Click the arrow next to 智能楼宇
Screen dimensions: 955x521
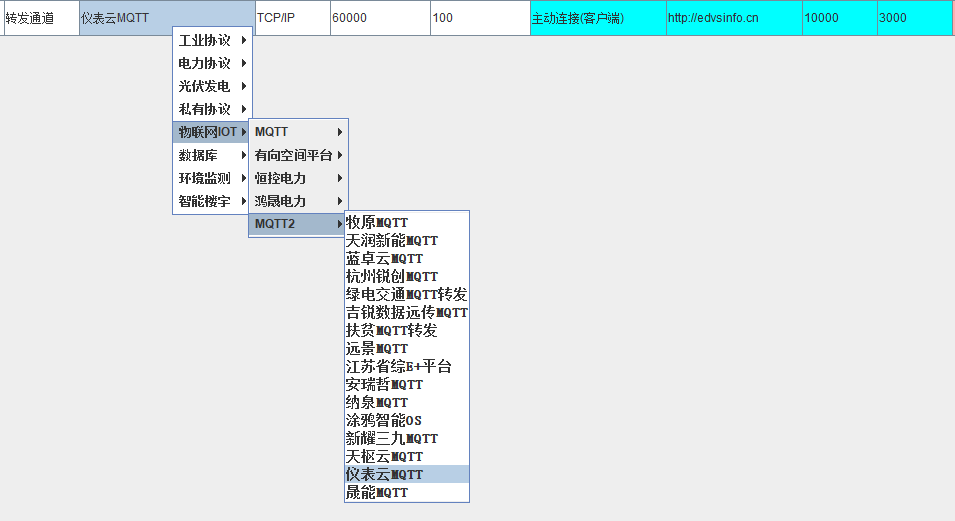244,201
